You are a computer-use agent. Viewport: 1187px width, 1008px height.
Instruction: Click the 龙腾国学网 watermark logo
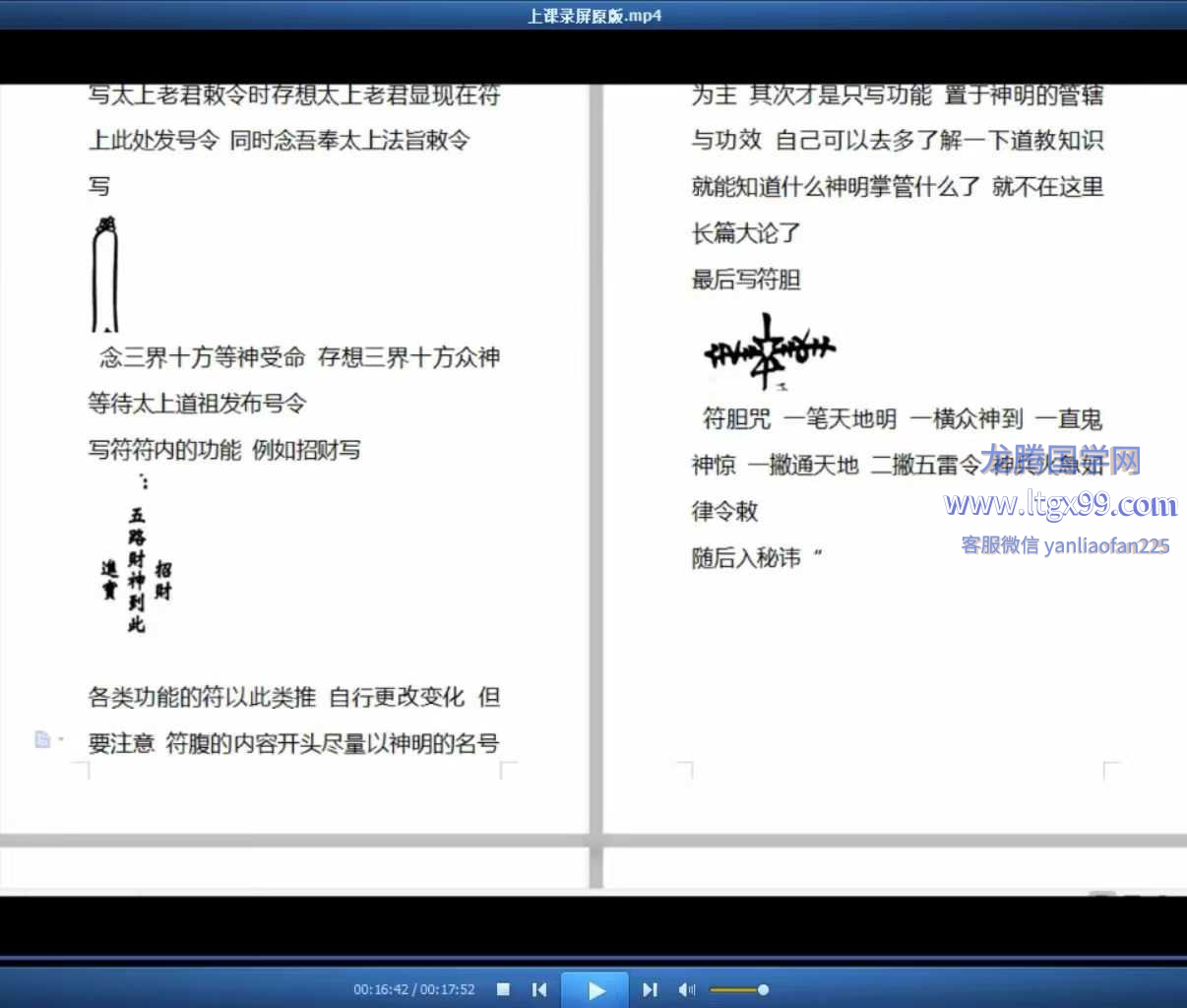(1061, 460)
